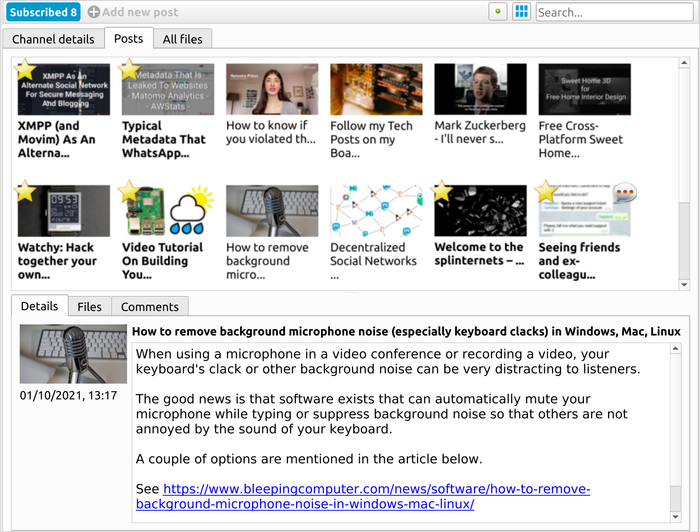
Task: Click star on Video Tutorial post
Action: click(129, 191)
